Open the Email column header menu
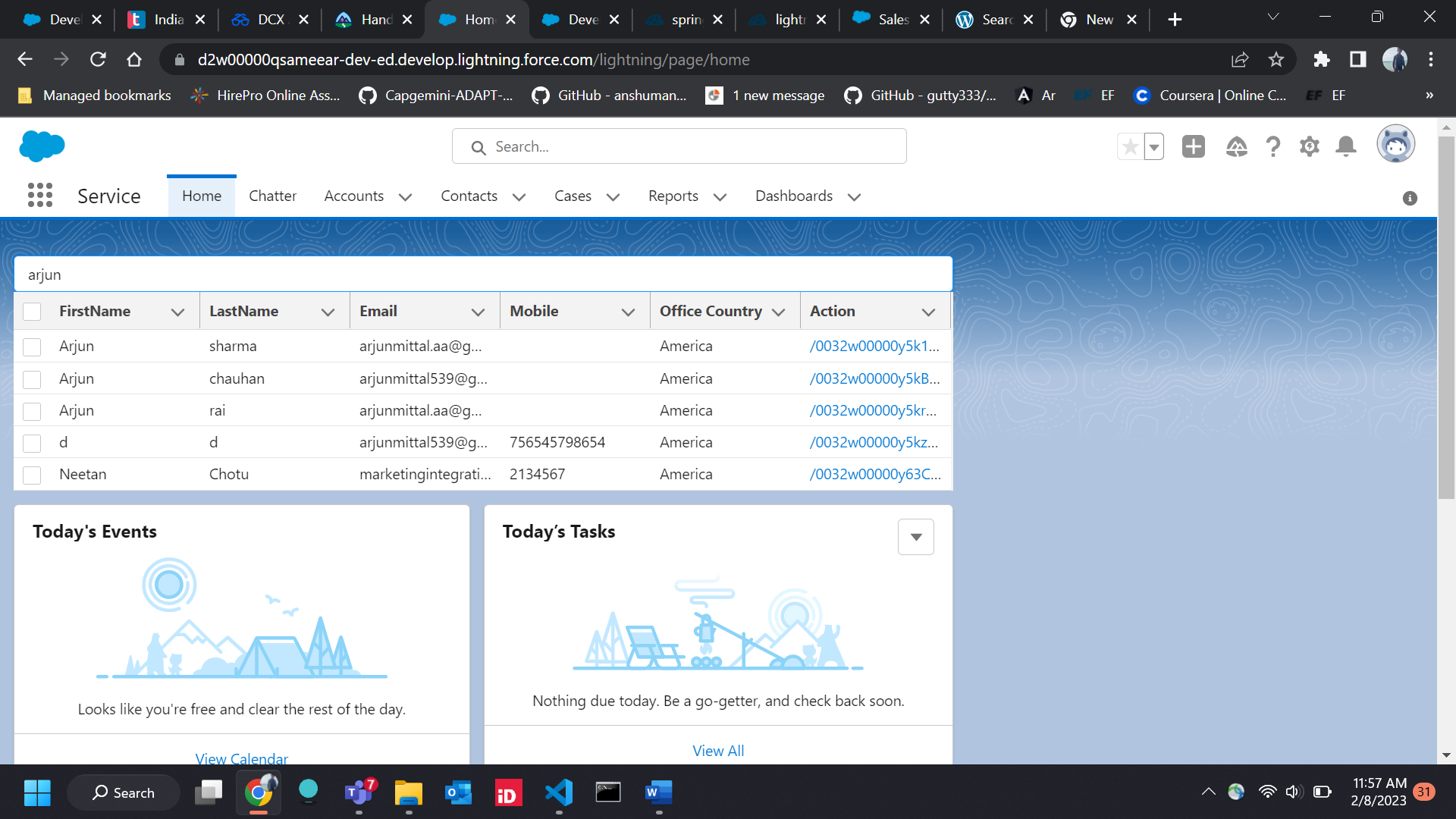Image resolution: width=1456 pixels, height=819 pixels. pos(478,312)
